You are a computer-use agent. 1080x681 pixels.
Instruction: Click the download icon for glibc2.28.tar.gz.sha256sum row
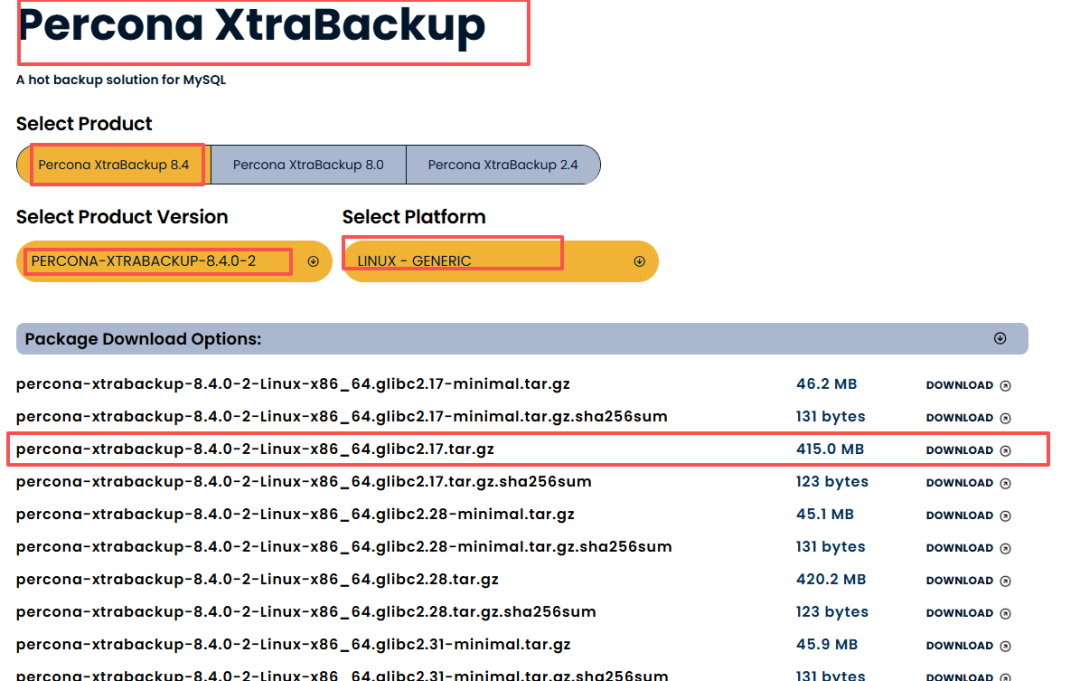click(x=1006, y=614)
